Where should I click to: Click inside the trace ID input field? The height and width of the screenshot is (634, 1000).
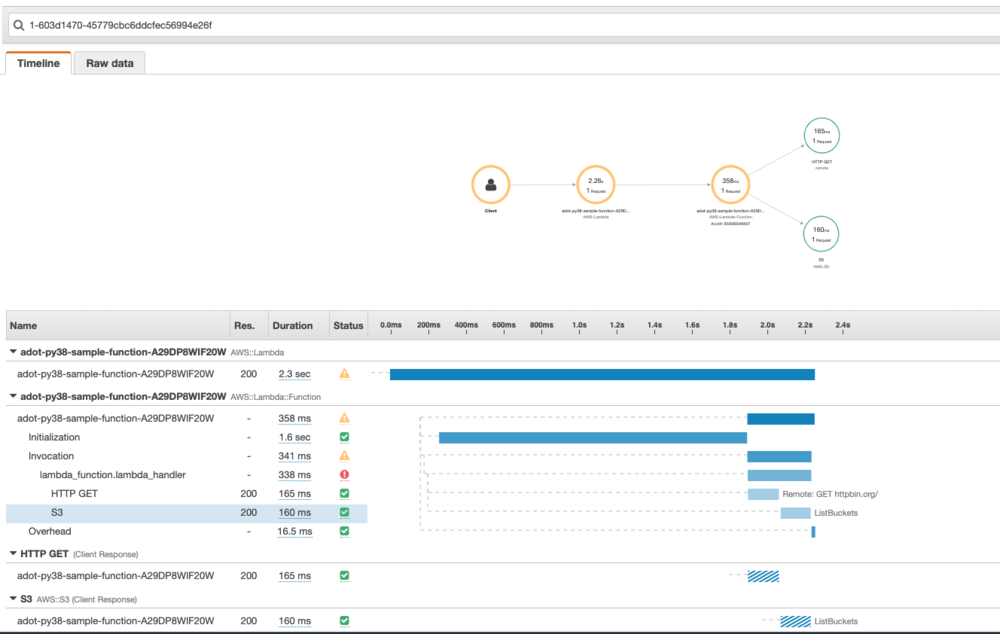[x=200, y=25]
